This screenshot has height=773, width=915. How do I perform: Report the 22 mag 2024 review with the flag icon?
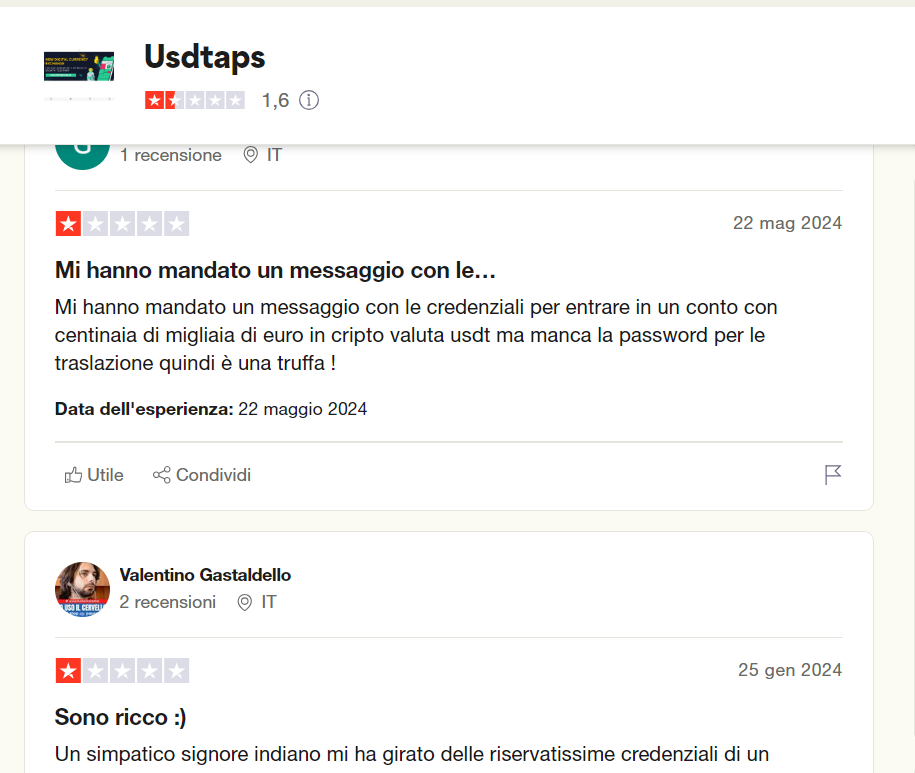pyautogui.click(x=833, y=475)
